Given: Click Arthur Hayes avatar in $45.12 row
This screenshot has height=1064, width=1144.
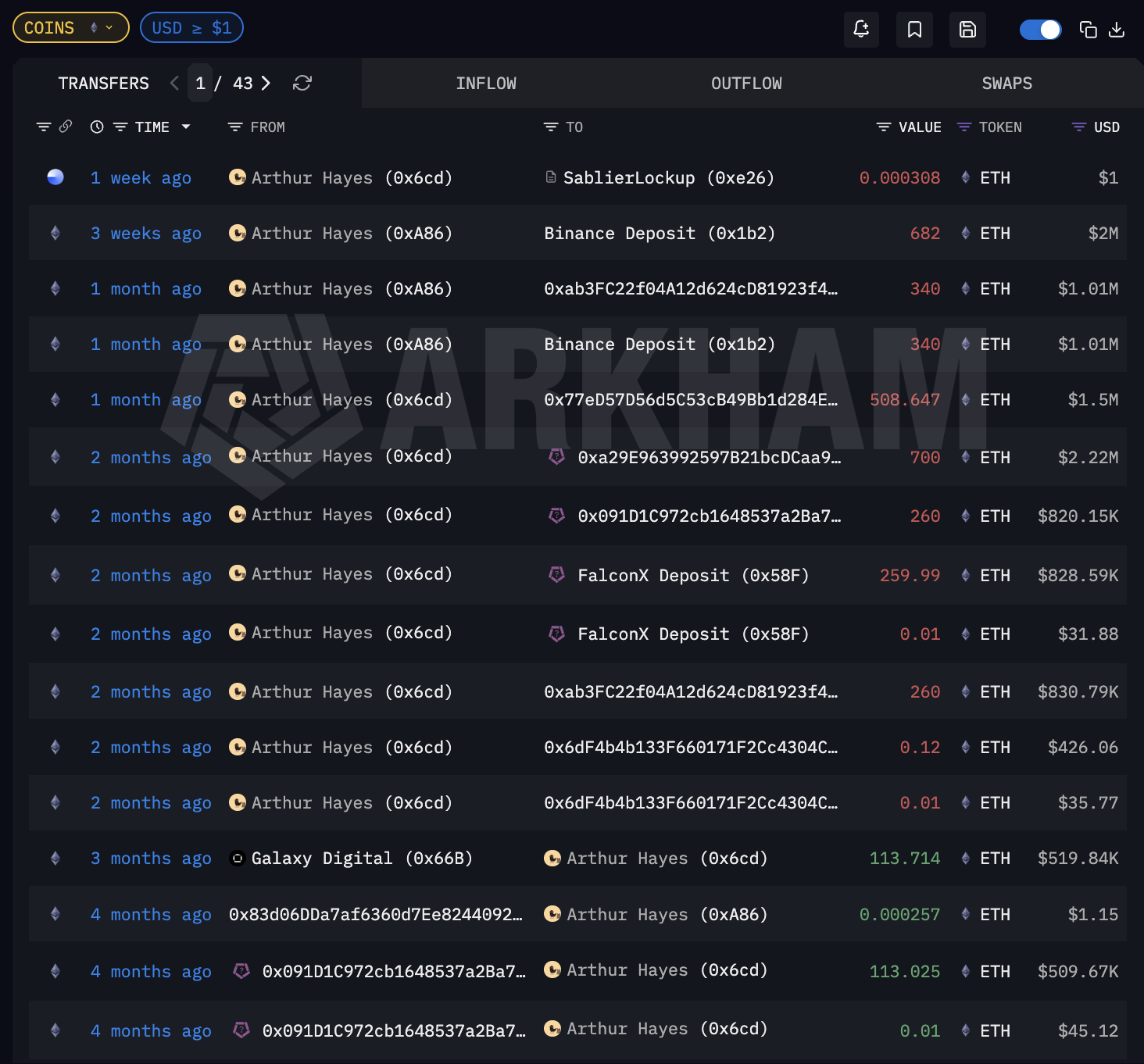Looking at the screenshot, I should (552, 1029).
